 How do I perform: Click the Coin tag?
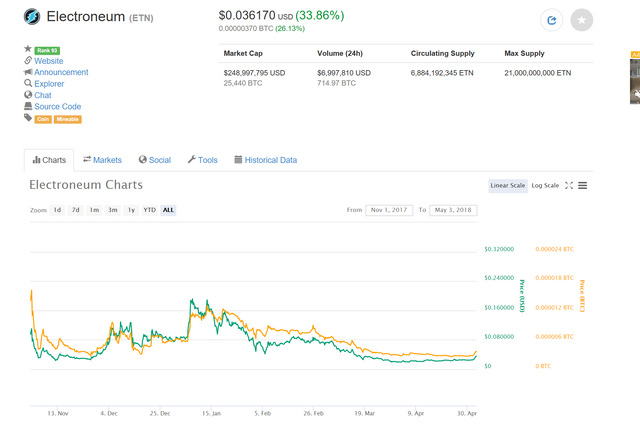pos(43,119)
